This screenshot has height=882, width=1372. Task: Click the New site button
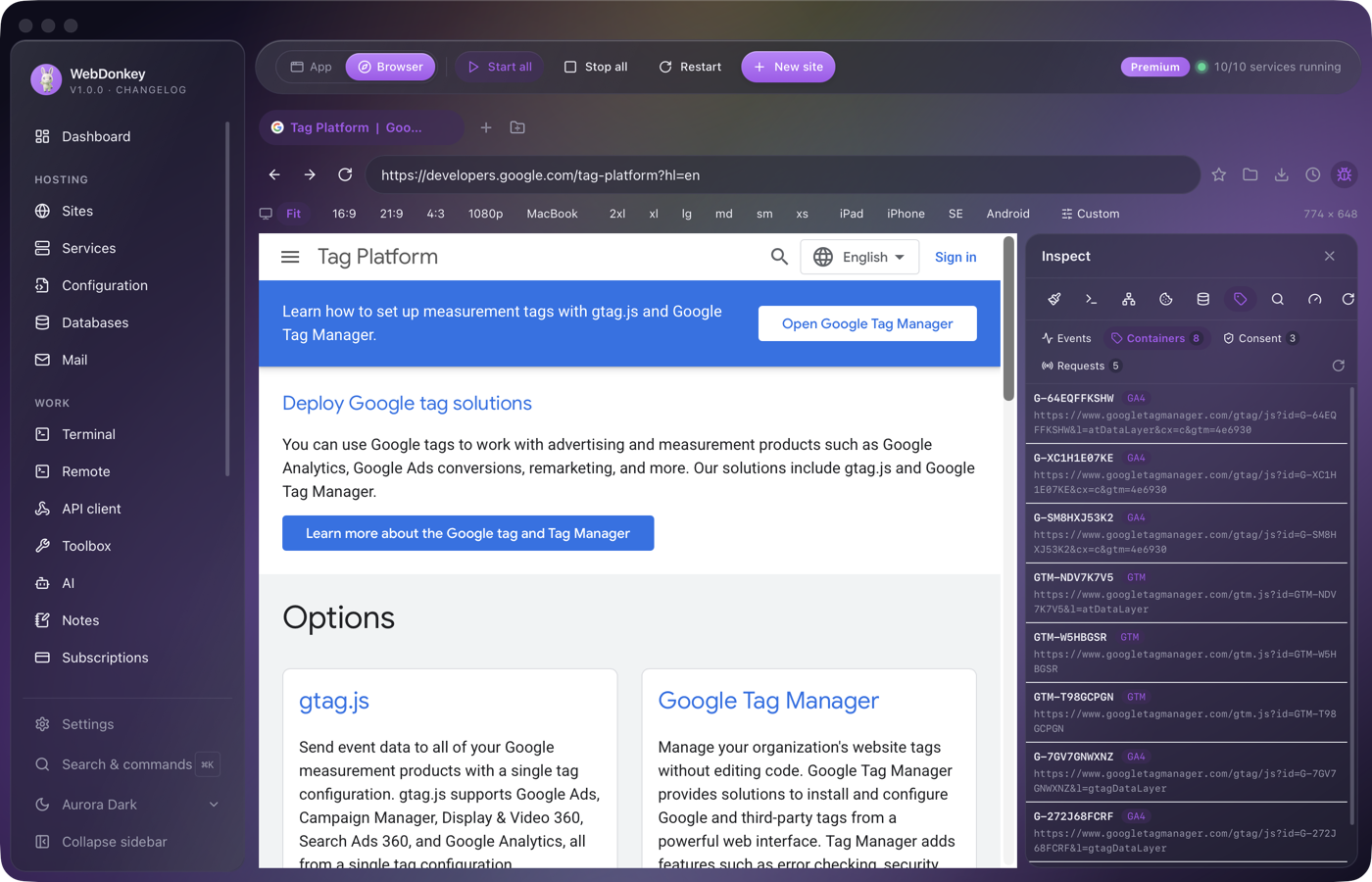tap(789, 67)
